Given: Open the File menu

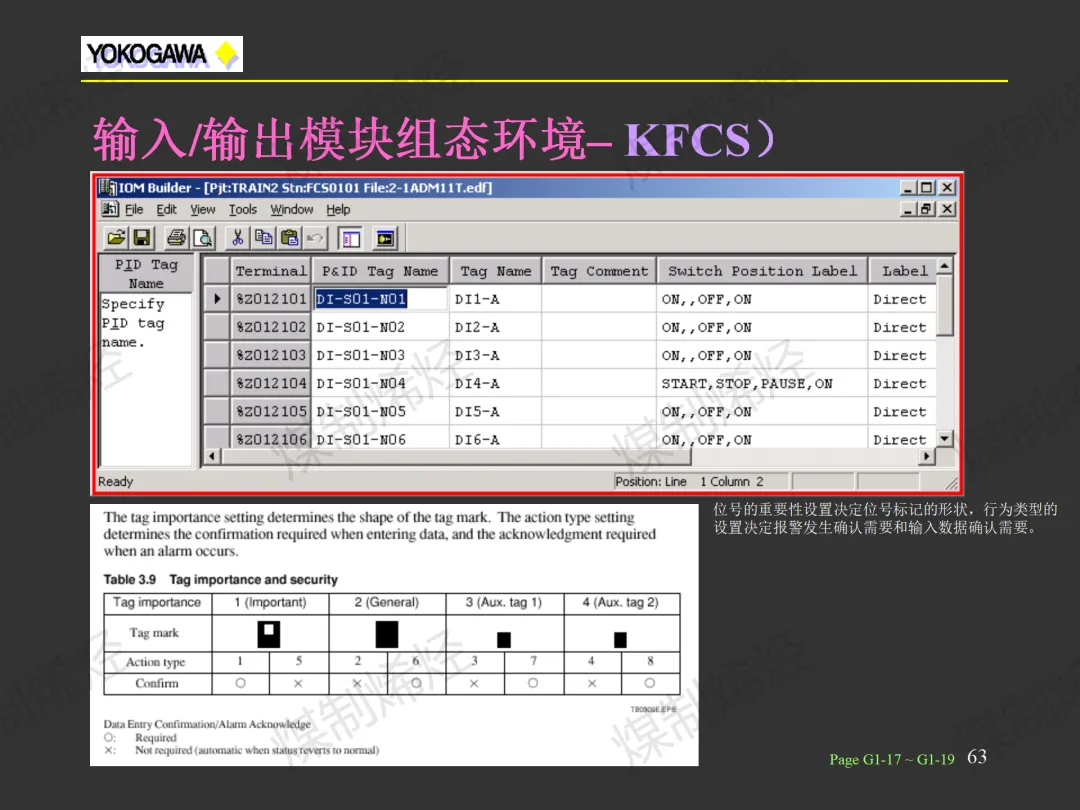Looking at the screenshot, I should 134,209.
